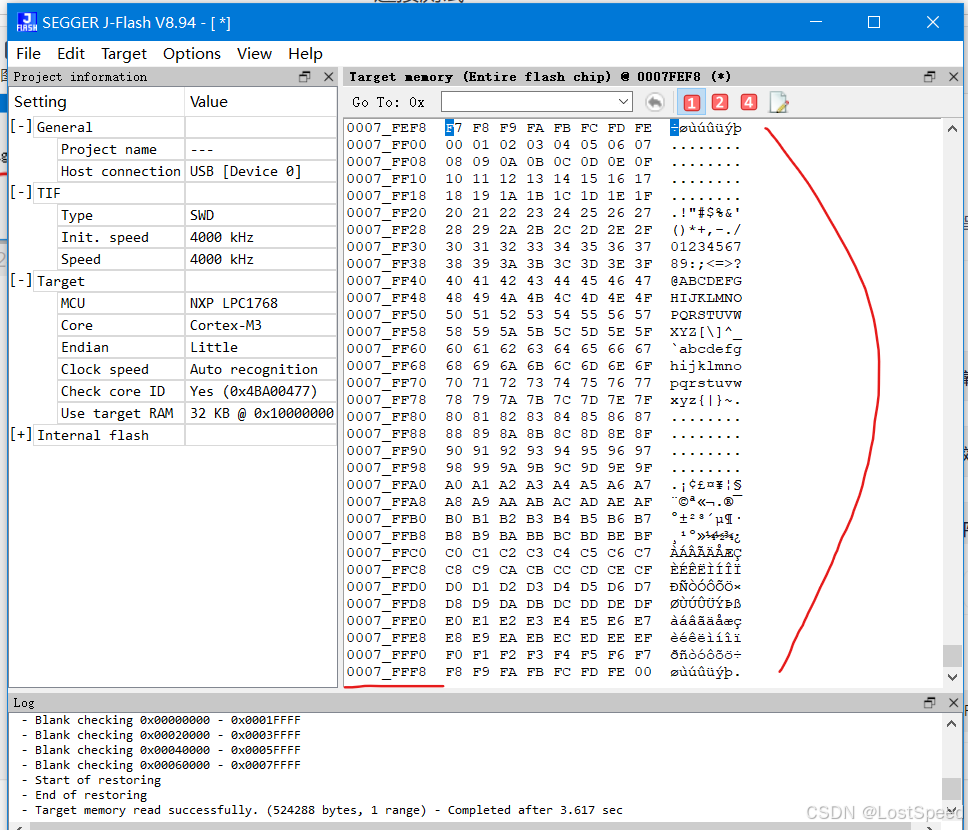
Task: Undock the Log panel
Action: pyautogui.click(x=930, y=703)
